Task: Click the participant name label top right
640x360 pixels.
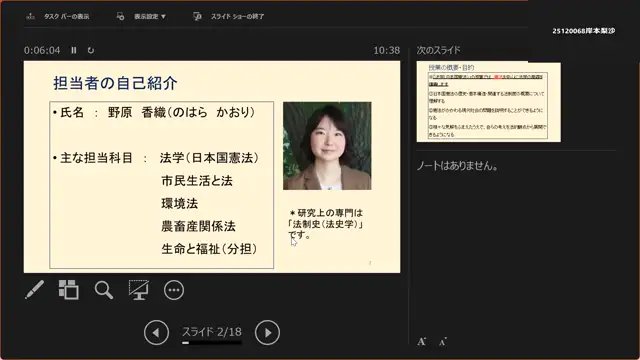Action: point(584,31)
